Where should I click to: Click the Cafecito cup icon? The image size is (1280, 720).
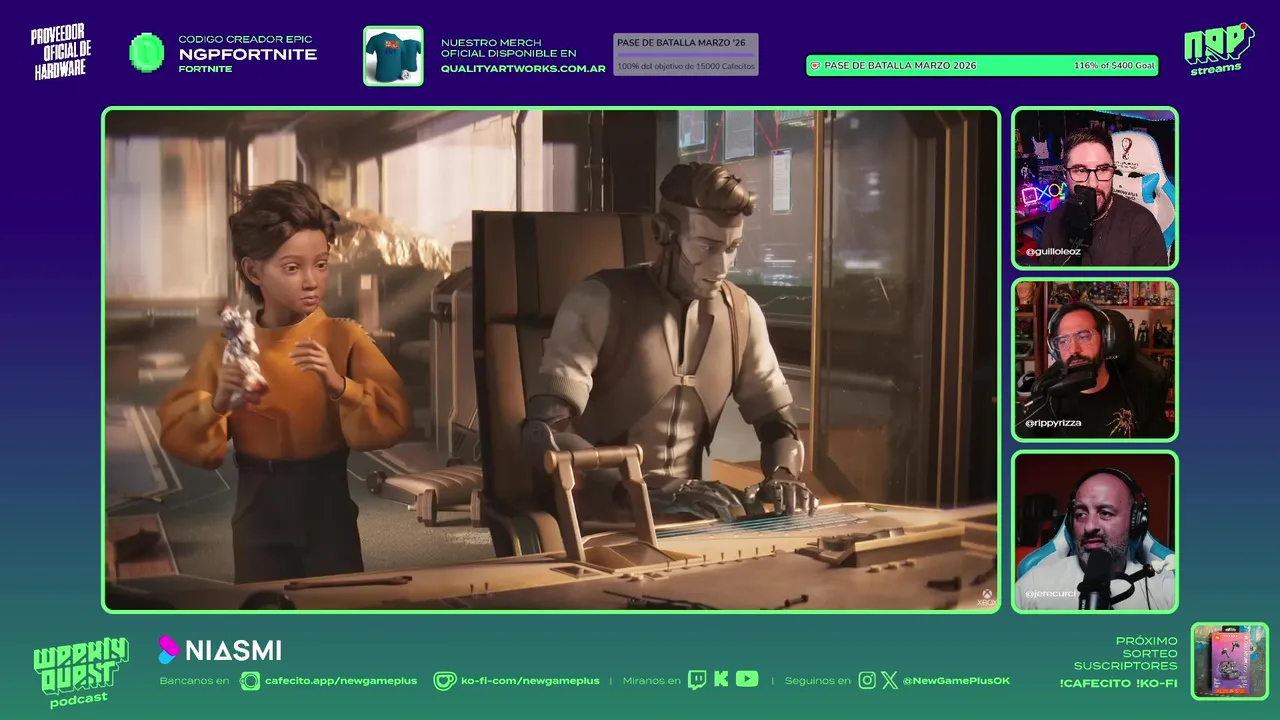pos(250,681)
